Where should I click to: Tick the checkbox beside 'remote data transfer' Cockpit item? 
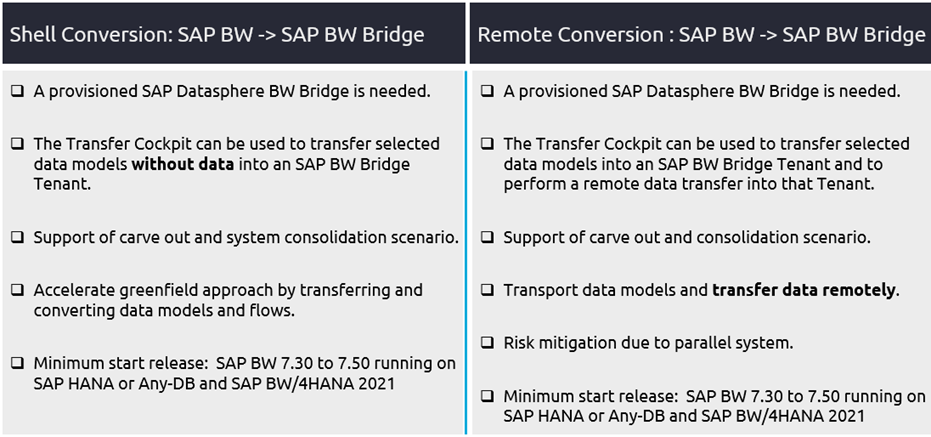point(487,144)
